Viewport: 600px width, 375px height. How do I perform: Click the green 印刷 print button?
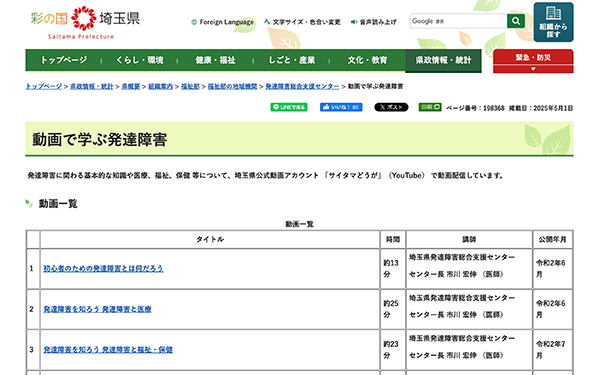[430, 107]
